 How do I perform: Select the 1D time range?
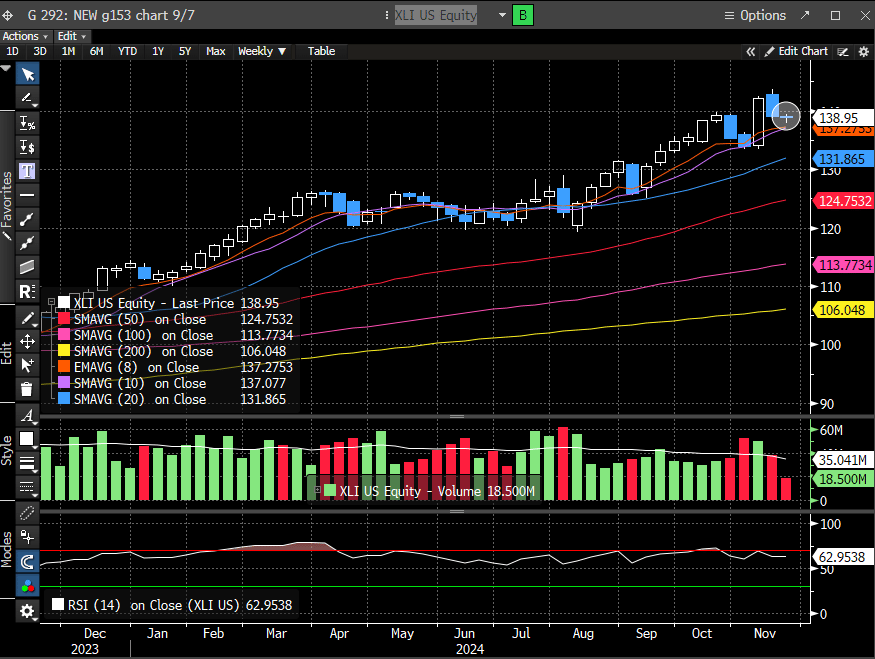12,51
